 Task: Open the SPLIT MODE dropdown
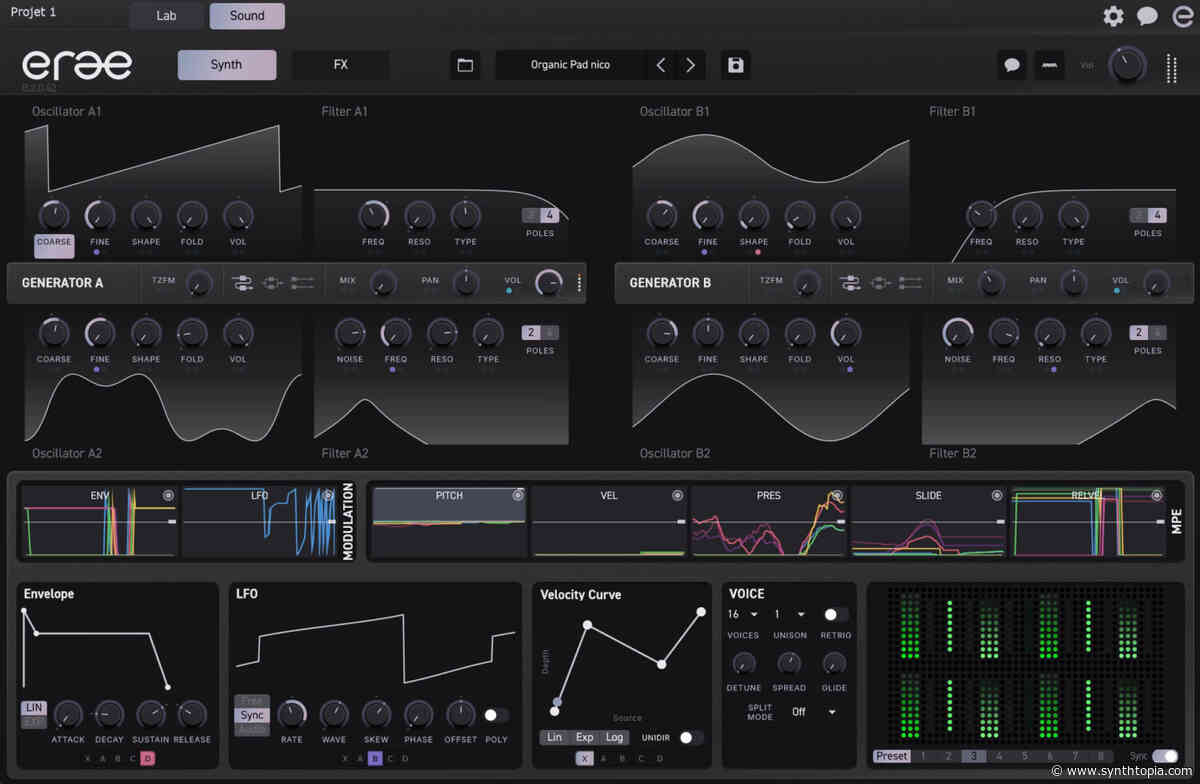[812, 712]
